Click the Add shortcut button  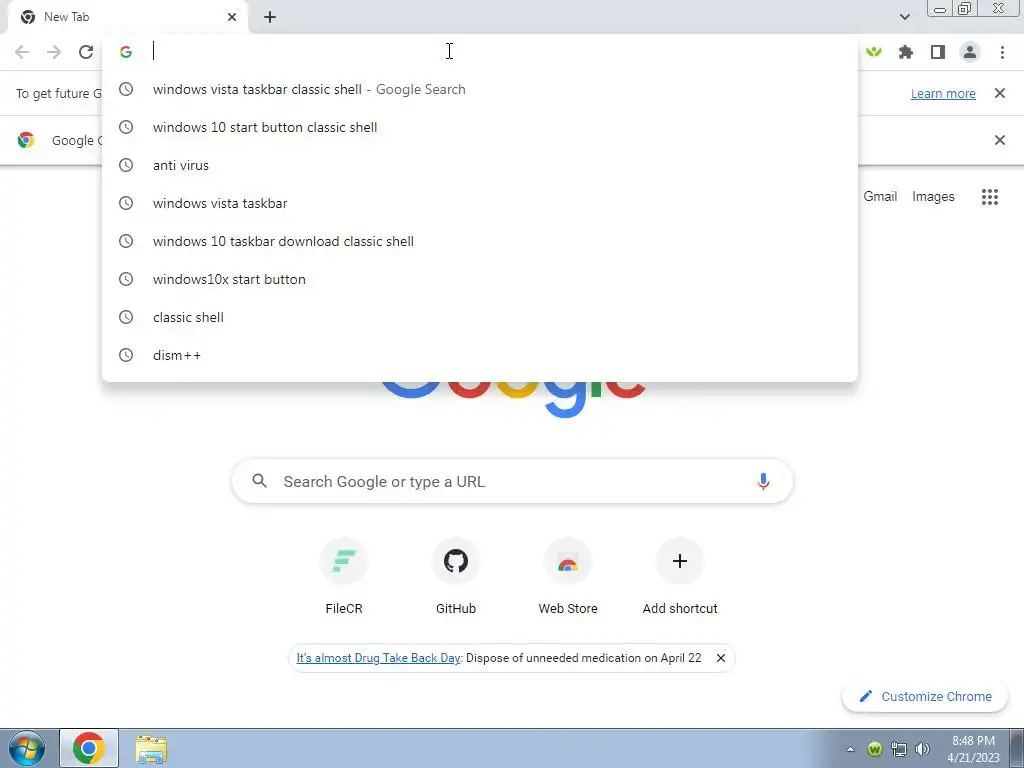click(x=680, y=577)
